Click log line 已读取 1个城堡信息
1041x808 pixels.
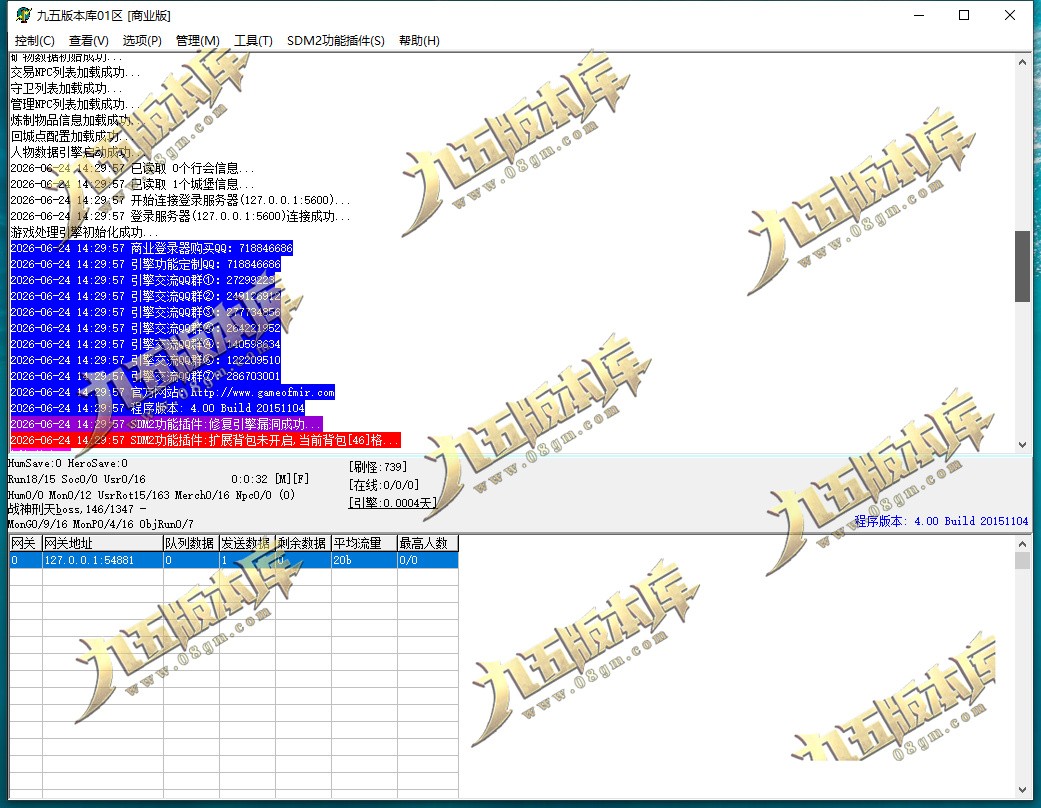[132, 185]
